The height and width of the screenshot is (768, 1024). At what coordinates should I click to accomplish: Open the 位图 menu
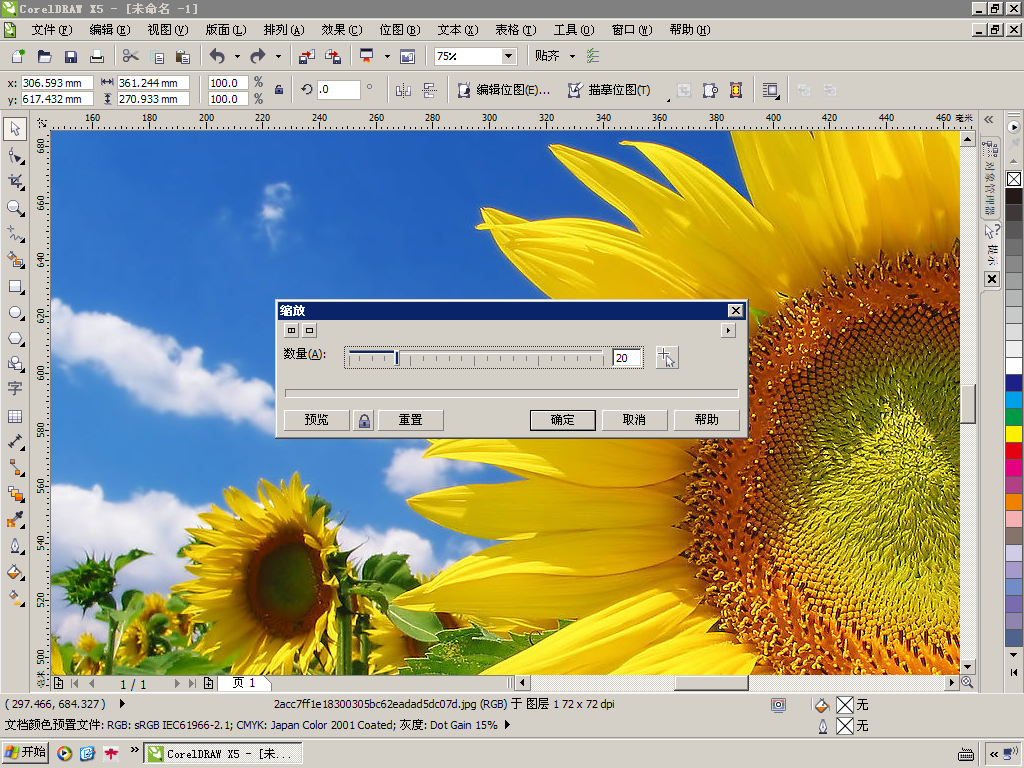coord(399,30)
